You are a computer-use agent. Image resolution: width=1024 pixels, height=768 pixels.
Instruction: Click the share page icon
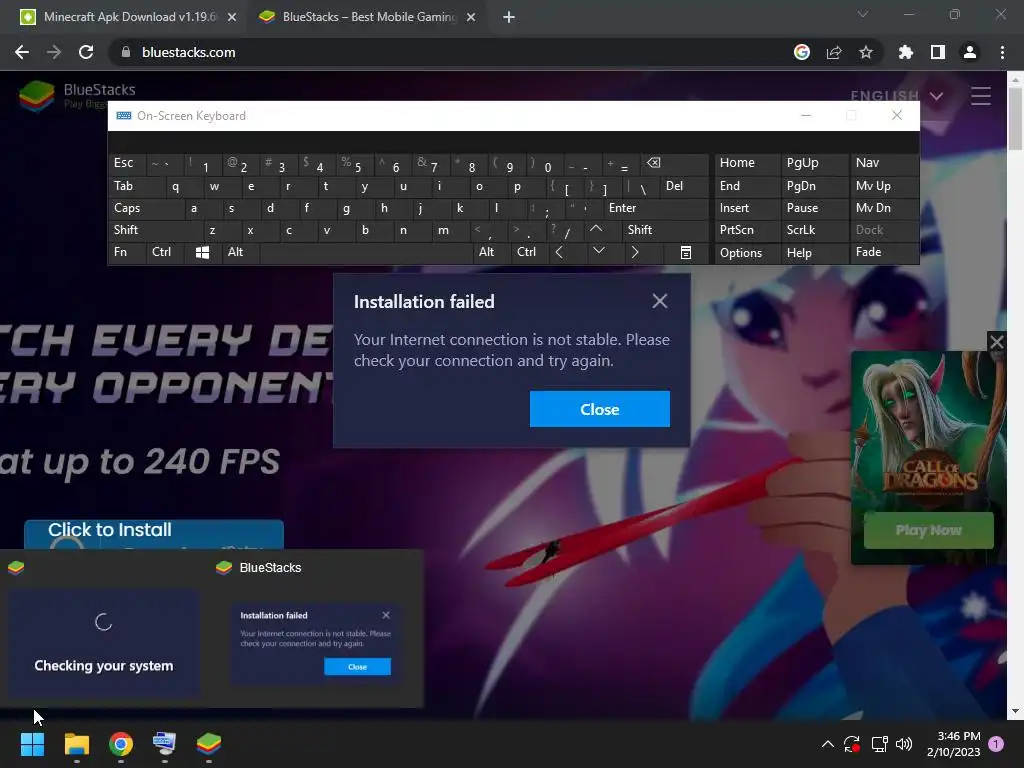(834, 52)
